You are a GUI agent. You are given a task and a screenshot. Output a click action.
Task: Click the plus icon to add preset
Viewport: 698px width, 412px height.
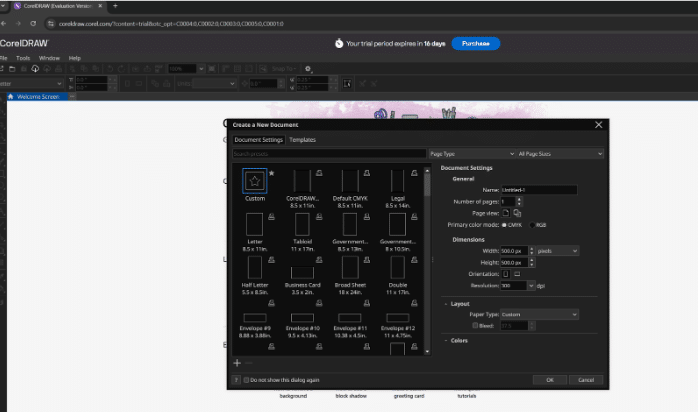click(237, 363)
